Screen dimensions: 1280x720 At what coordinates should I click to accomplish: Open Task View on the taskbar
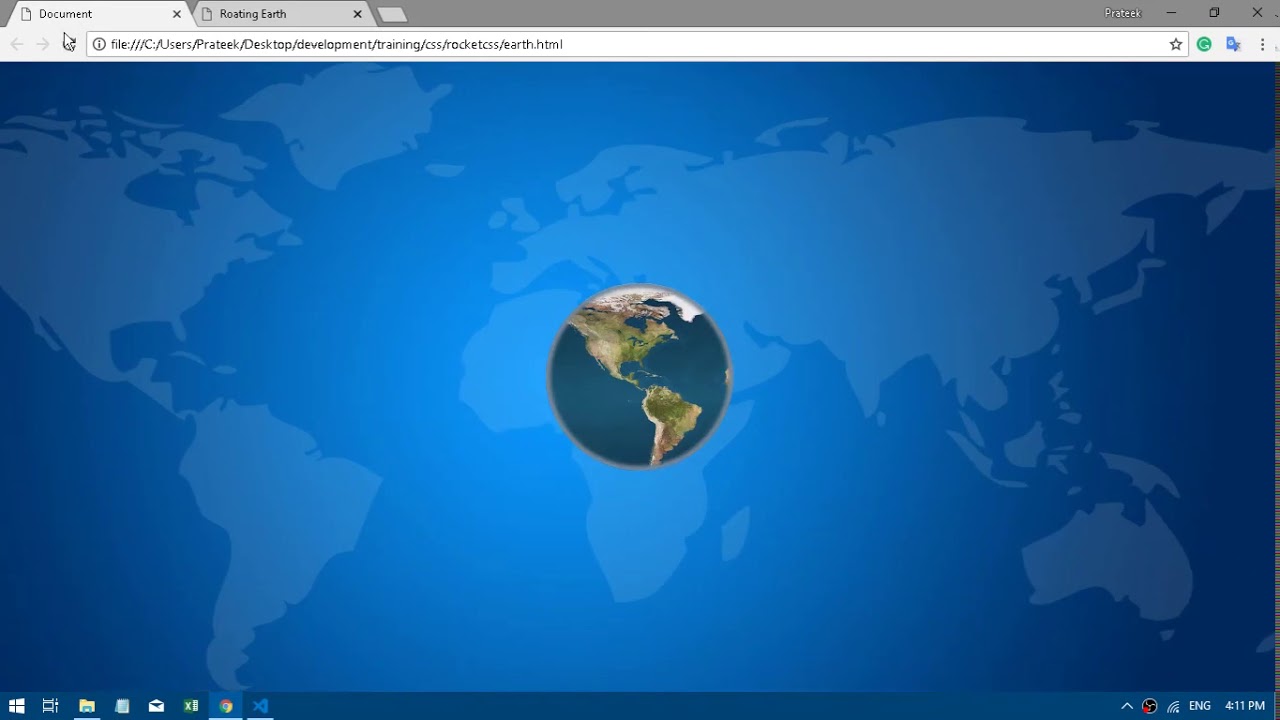(50, 706)
